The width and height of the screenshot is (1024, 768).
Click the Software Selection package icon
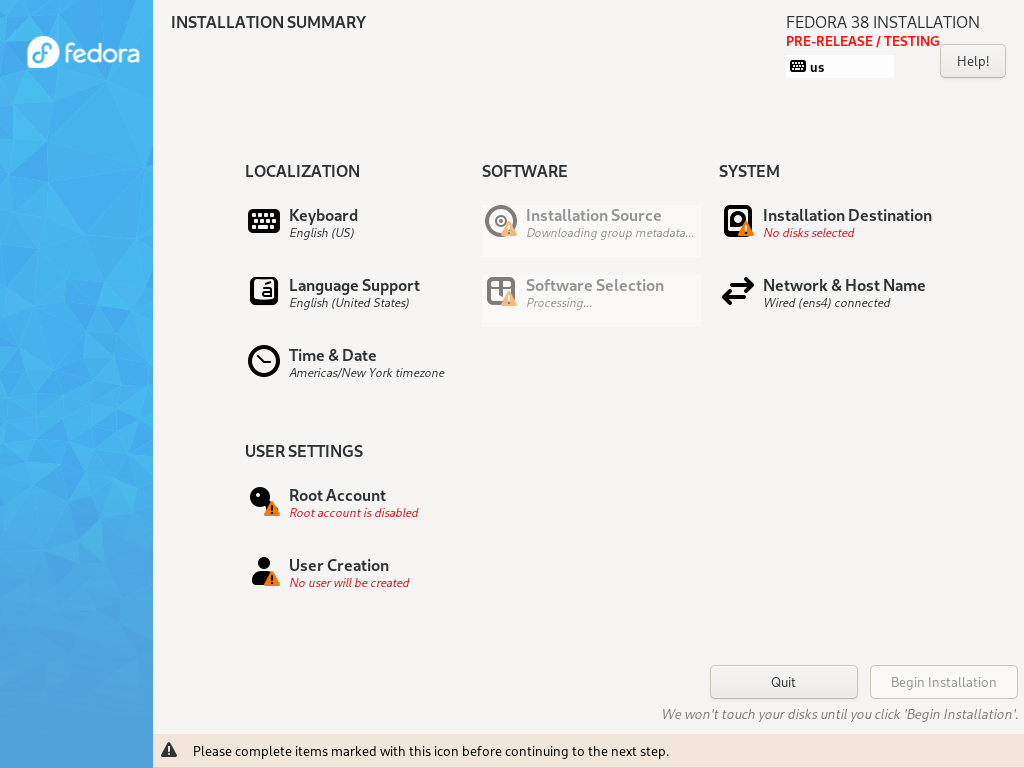[x=501, y=291]
